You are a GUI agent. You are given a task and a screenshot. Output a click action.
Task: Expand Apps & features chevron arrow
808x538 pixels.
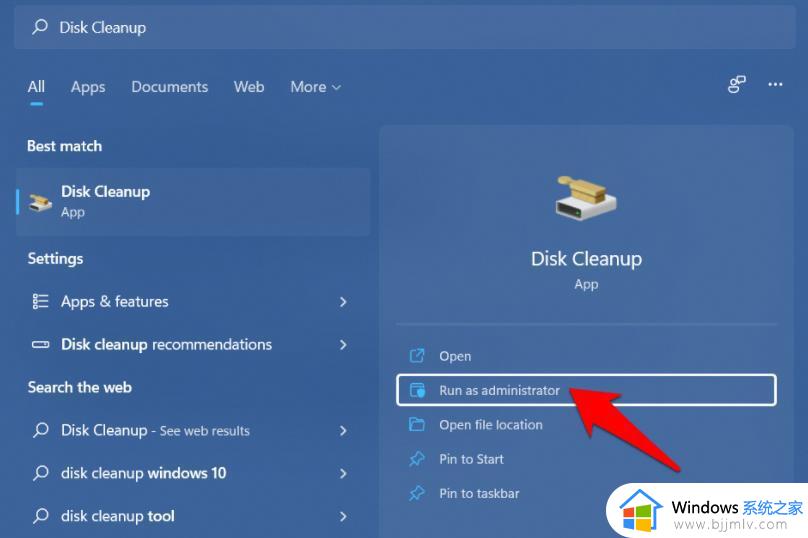click(343, 301)
